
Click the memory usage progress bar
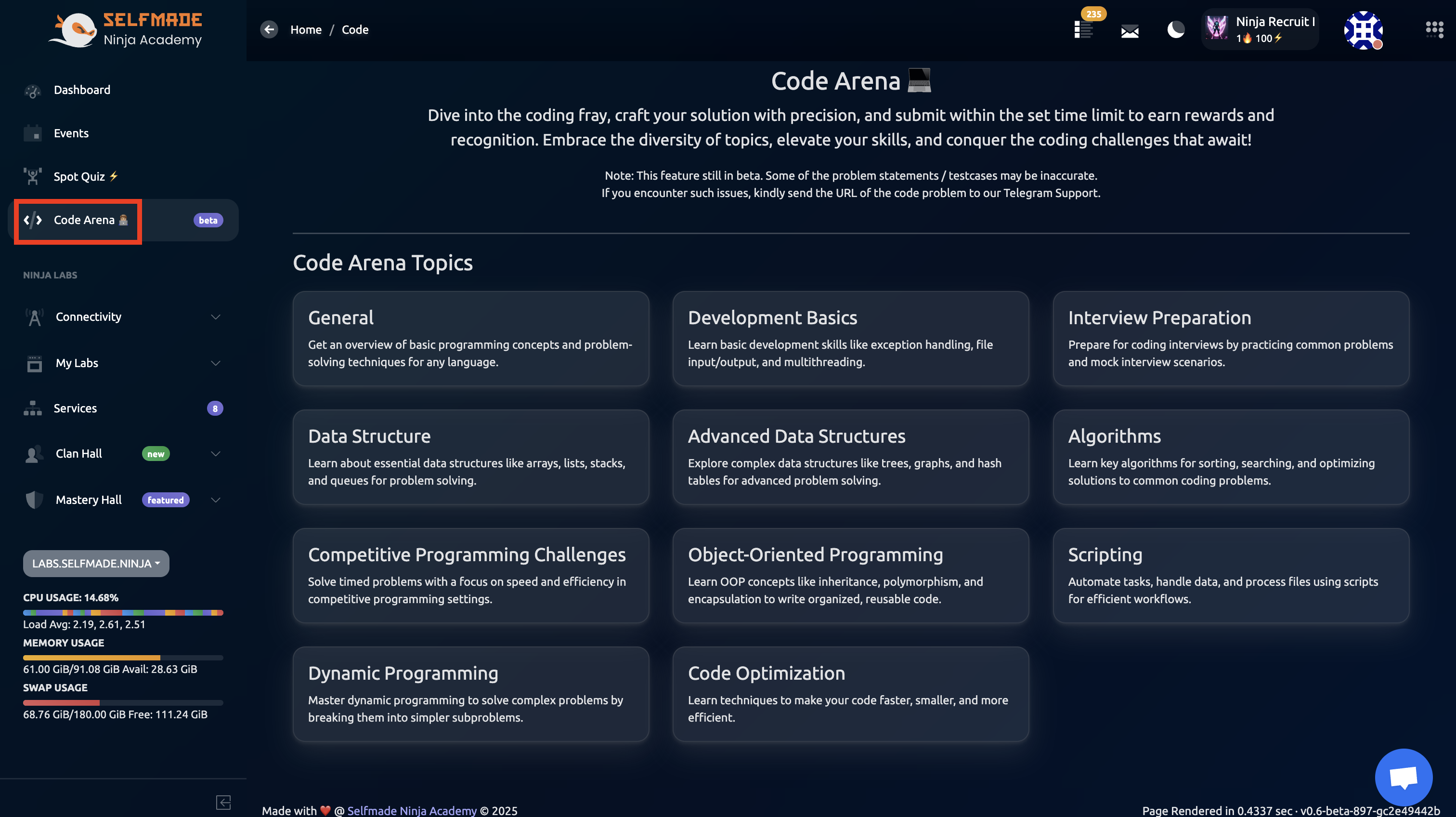[123, 658]
